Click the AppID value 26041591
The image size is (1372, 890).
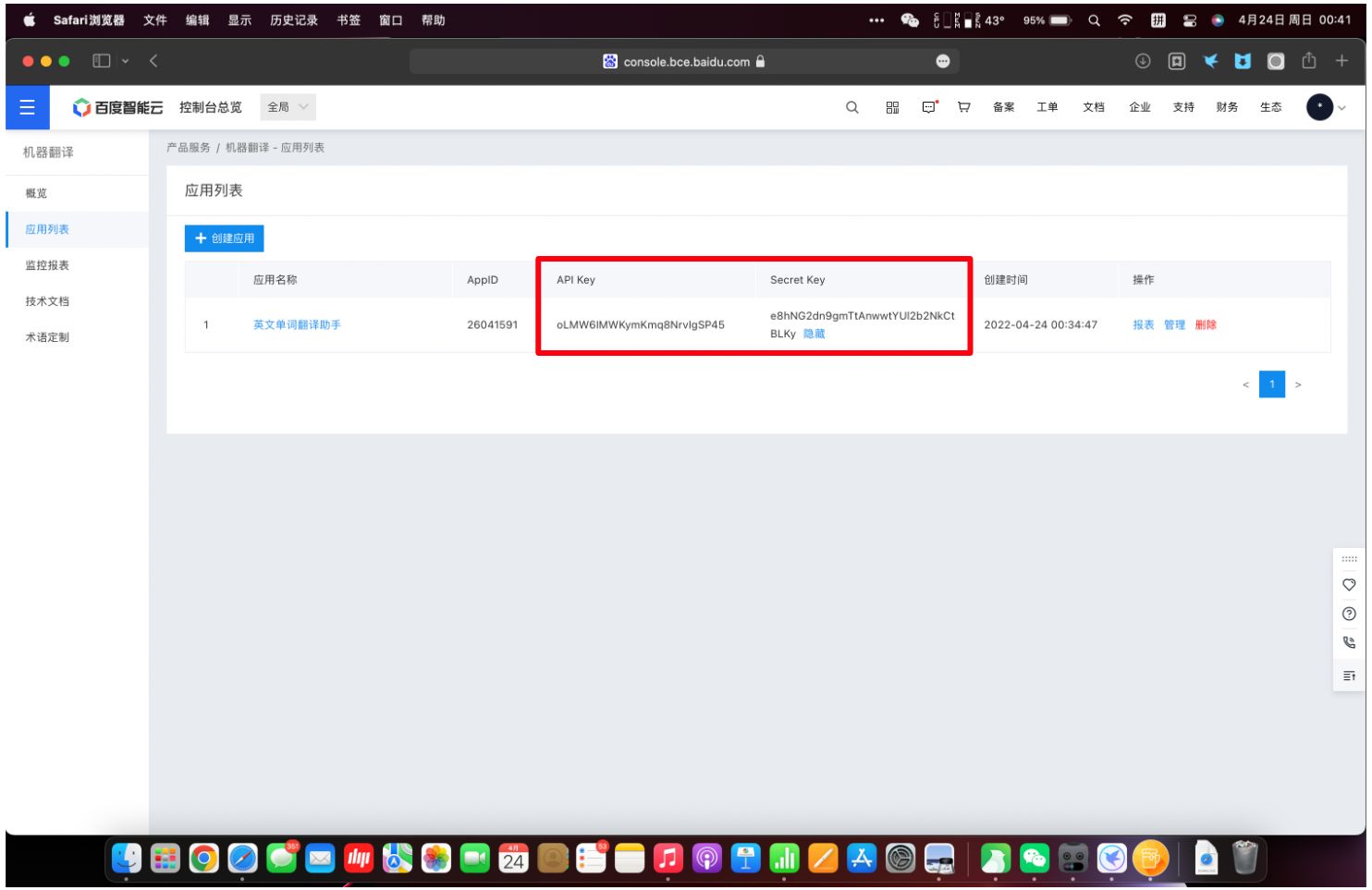[493, 325]
